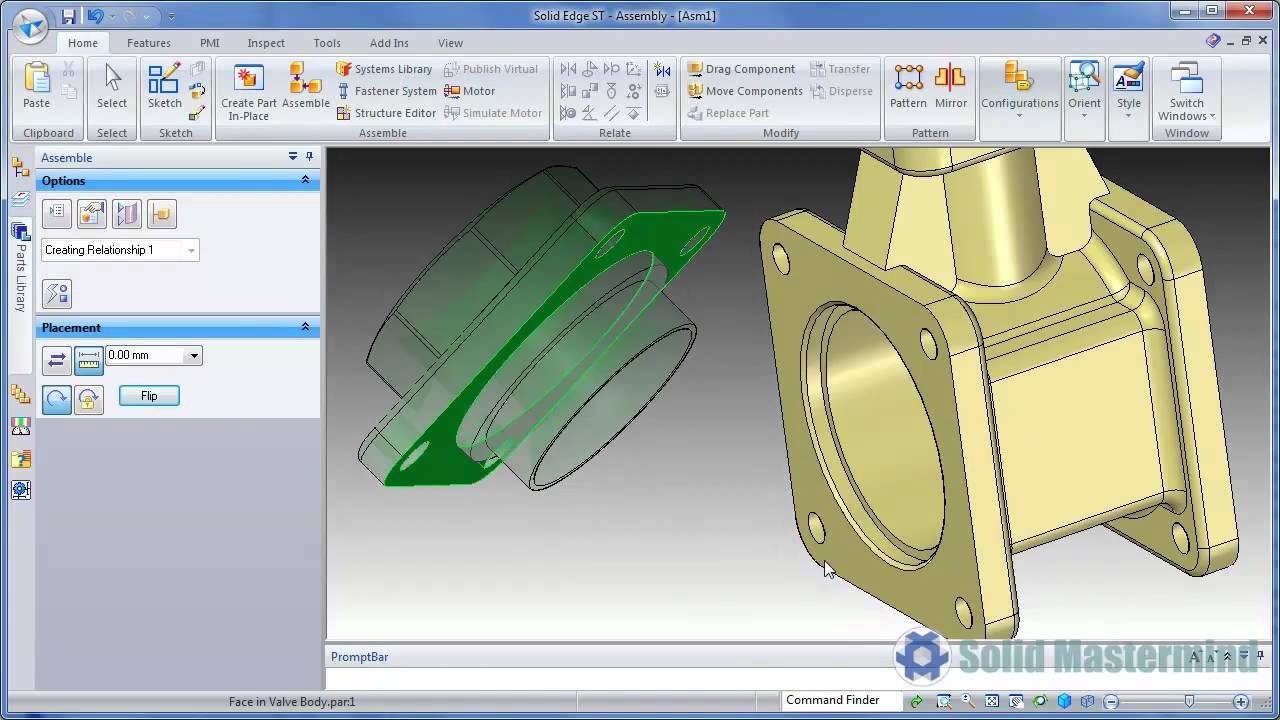
Task: Open Systems Library
Action: (x=384, y=69)
